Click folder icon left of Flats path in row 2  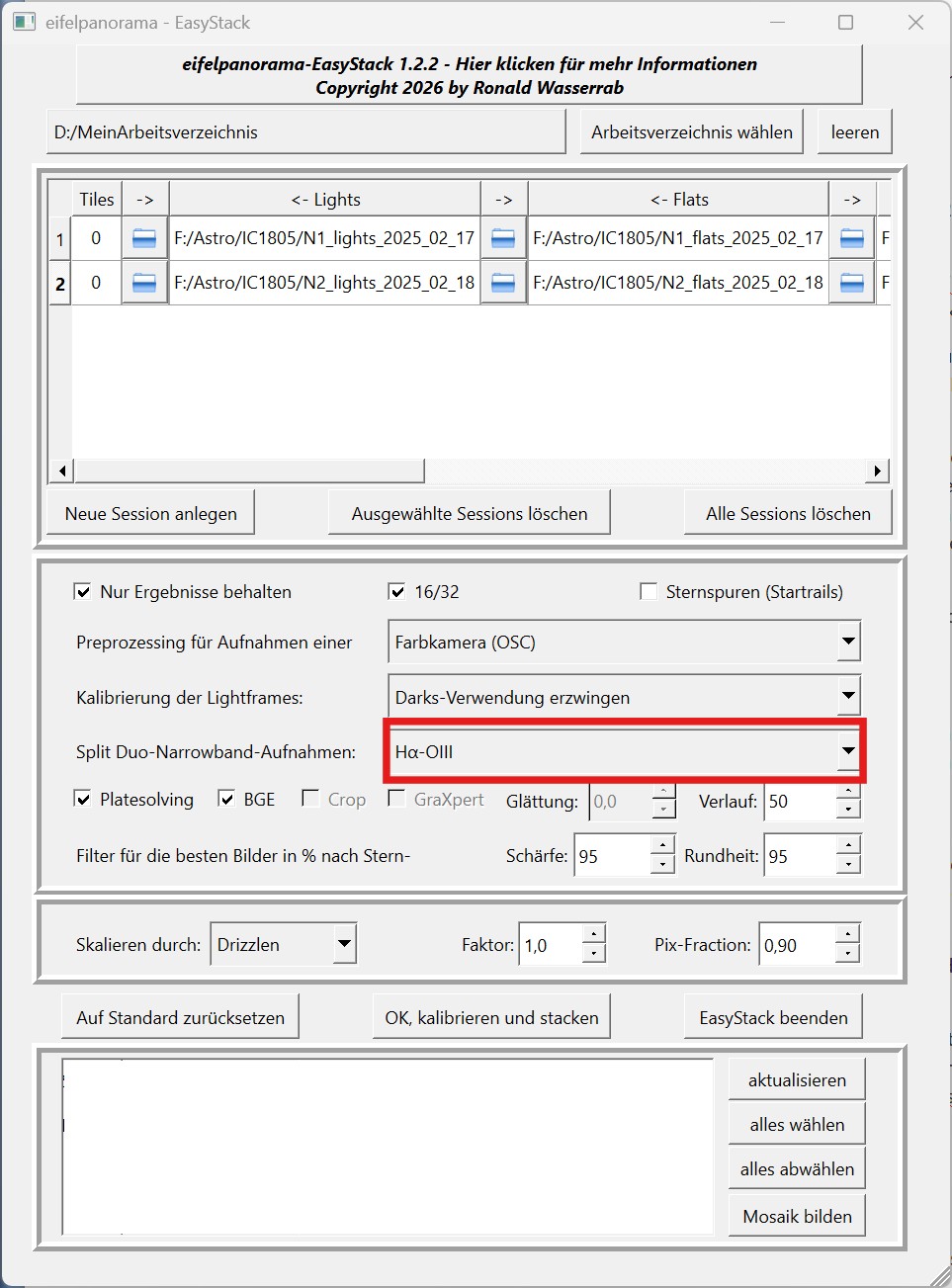tap(503, 283)
